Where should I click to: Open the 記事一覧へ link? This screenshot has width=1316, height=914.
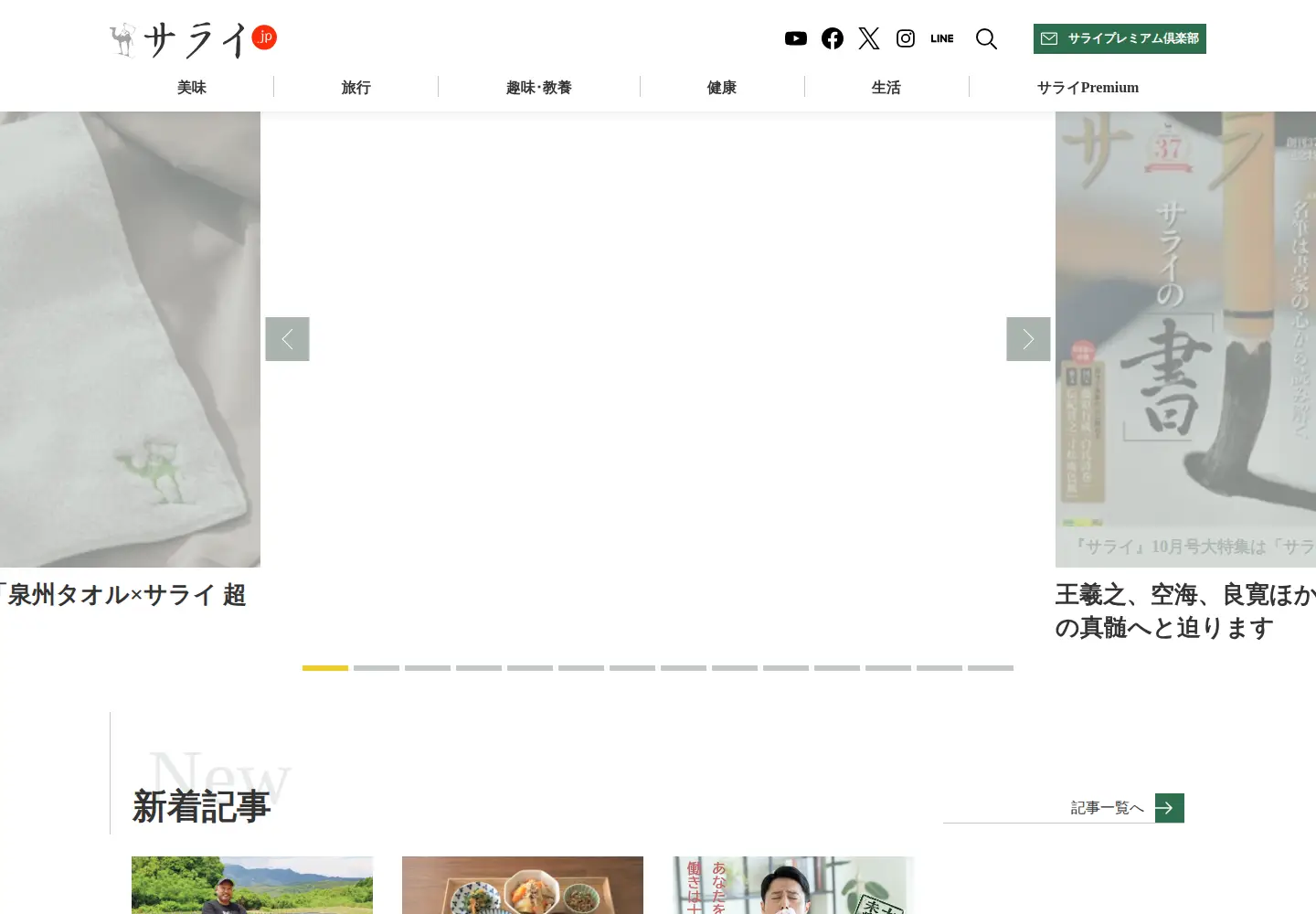click(x=1107, y=808)
